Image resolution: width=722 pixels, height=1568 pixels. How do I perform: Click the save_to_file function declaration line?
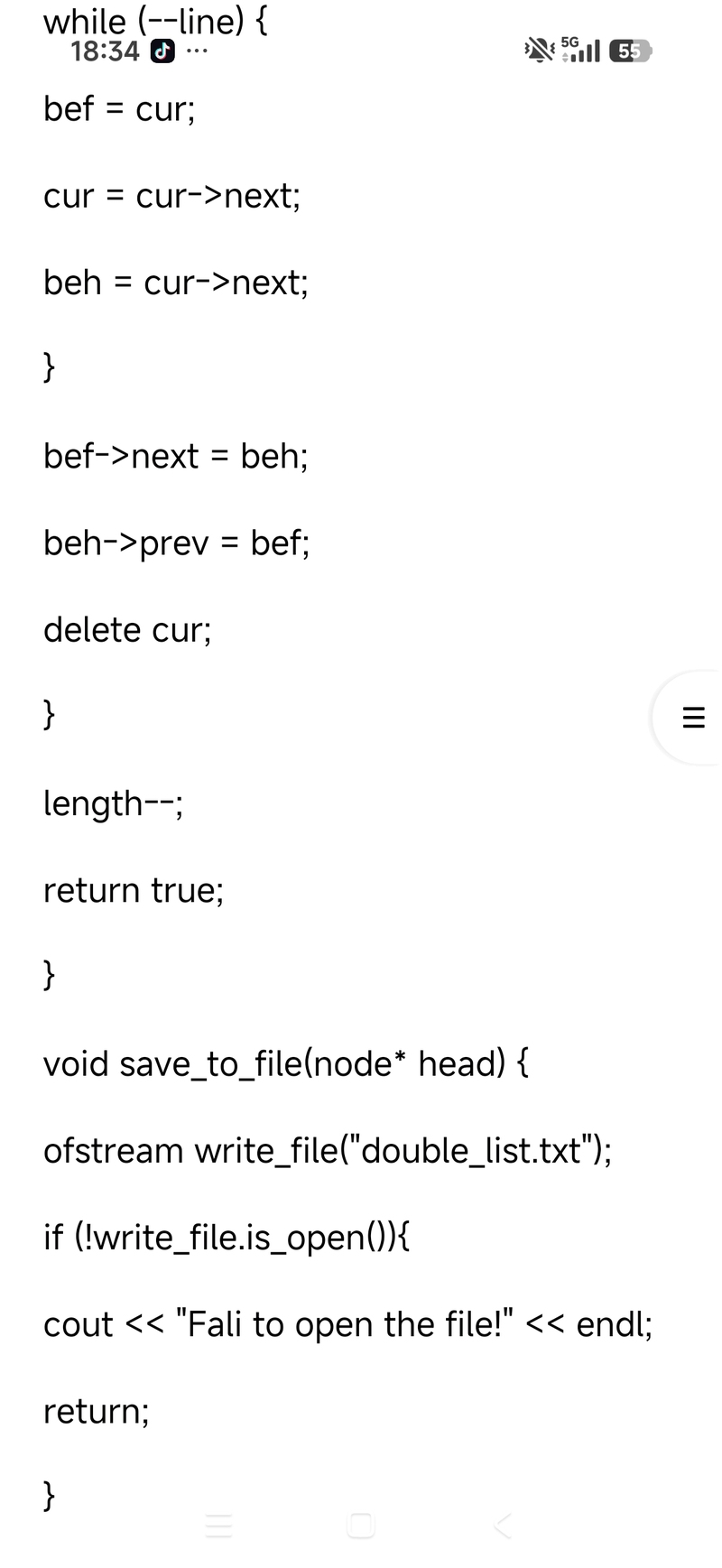pos(286,1064)
